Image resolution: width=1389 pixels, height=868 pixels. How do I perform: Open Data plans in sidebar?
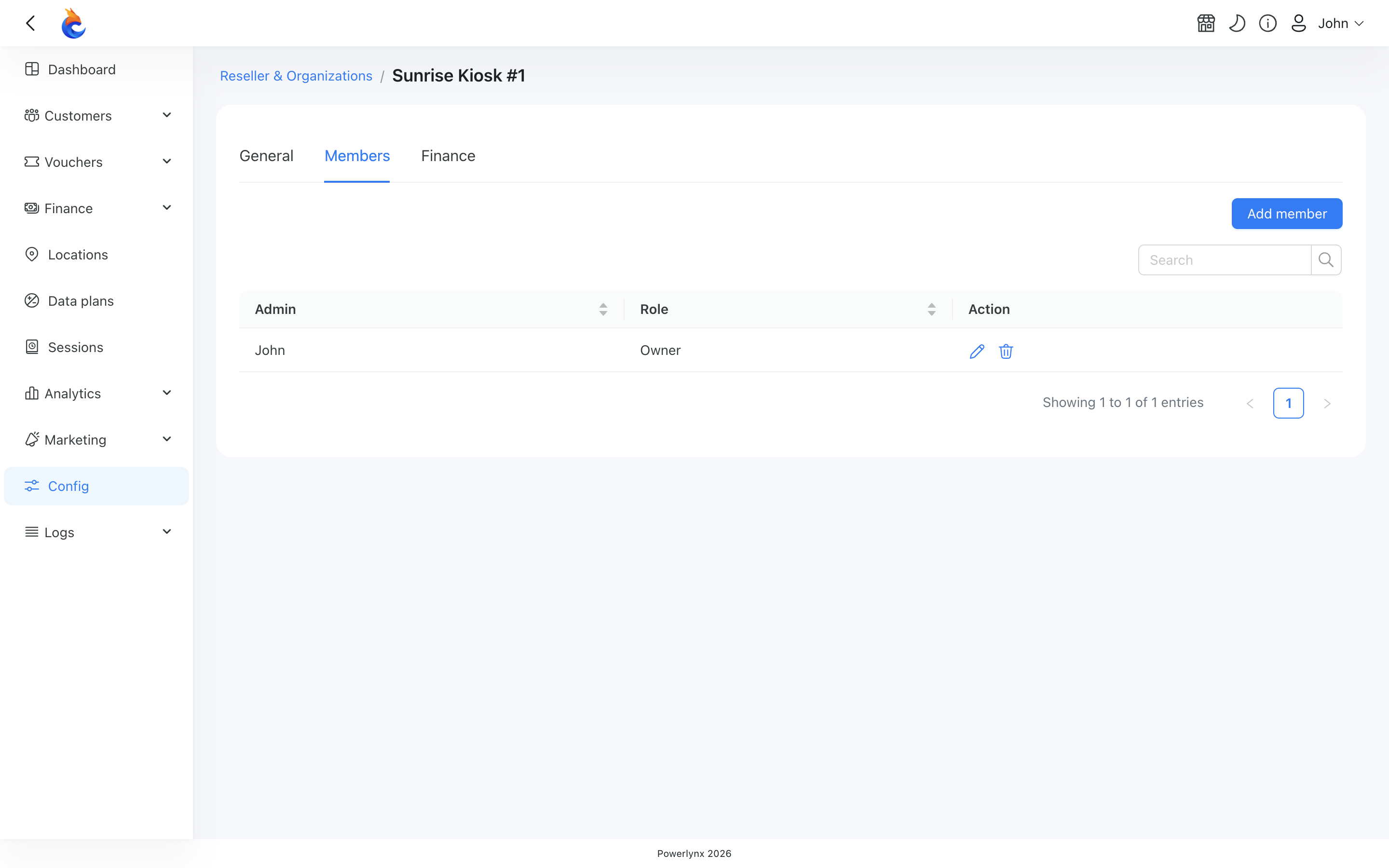[x=96, y=301]
